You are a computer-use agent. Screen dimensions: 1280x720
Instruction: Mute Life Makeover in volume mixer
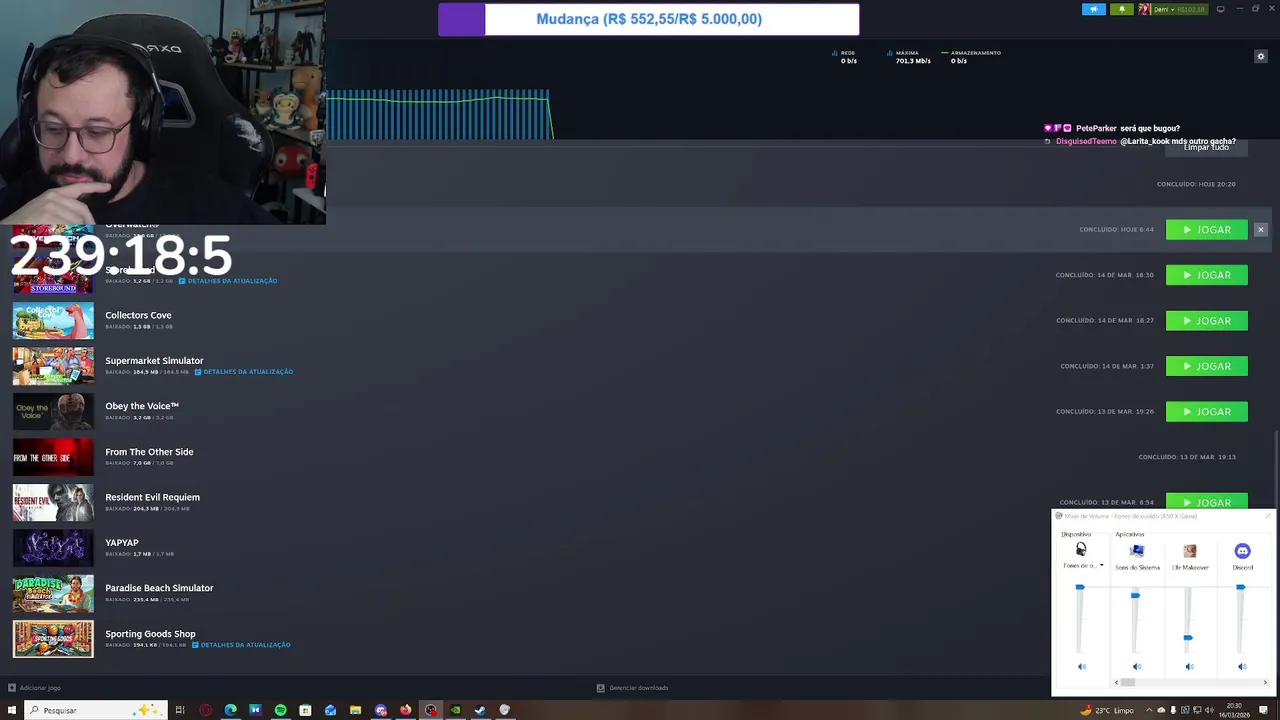tap(1189, 667)
